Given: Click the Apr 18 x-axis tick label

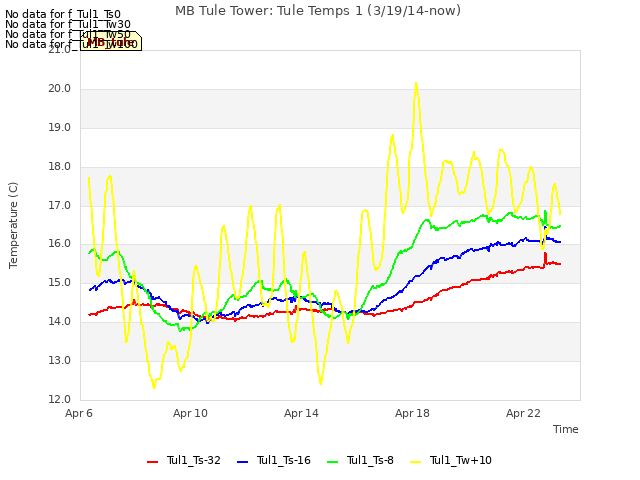Looking at the screenshot, I should (x=412, y=413).
